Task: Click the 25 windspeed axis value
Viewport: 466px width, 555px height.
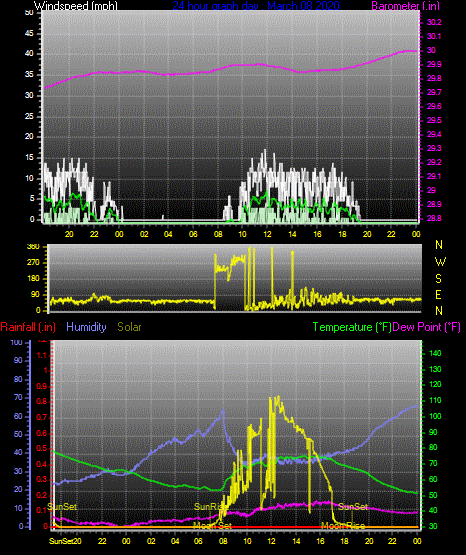Action: tap(29, 116)
